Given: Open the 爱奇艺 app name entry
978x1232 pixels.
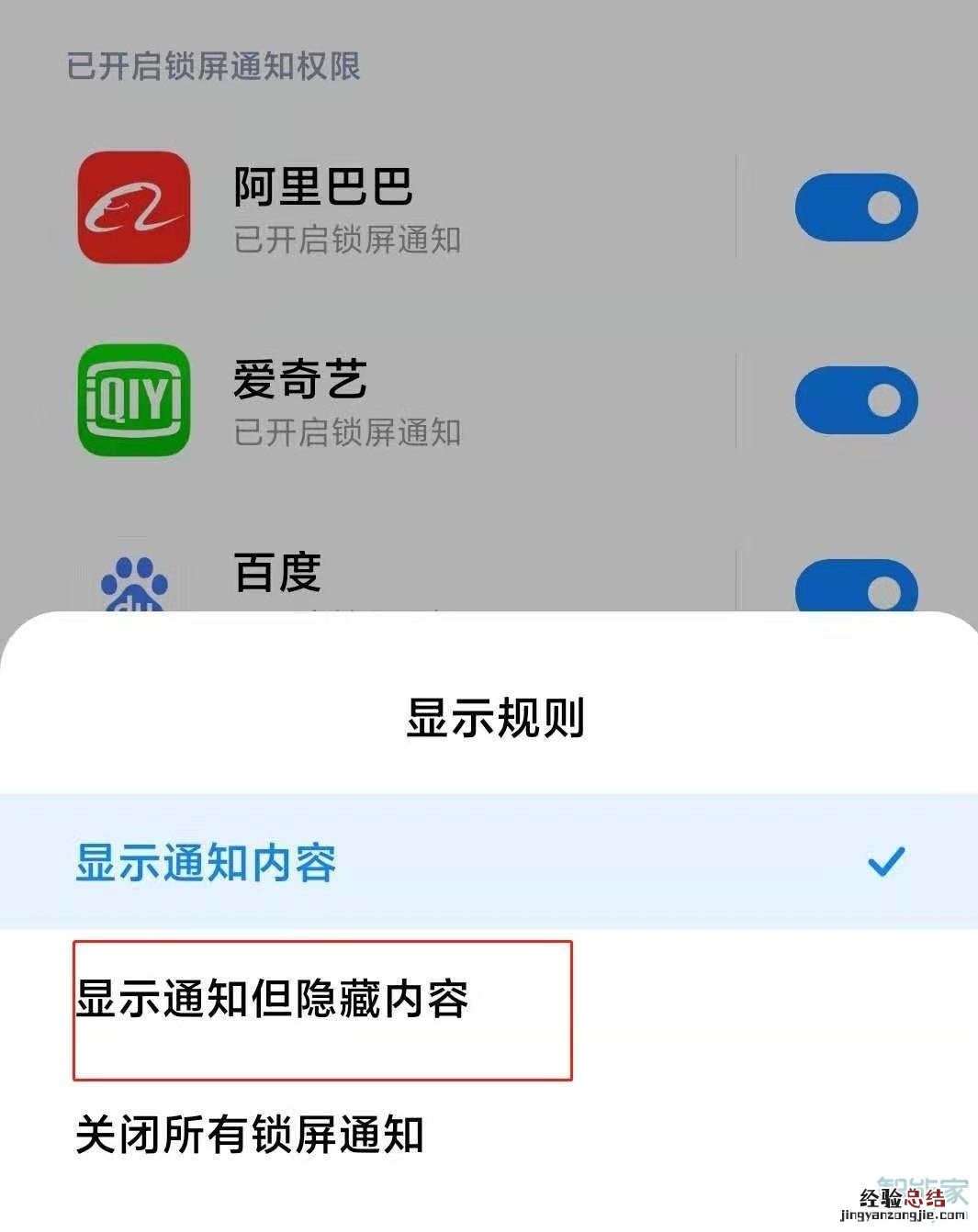Looking at the screenshot, I should [x=300, y=379].
